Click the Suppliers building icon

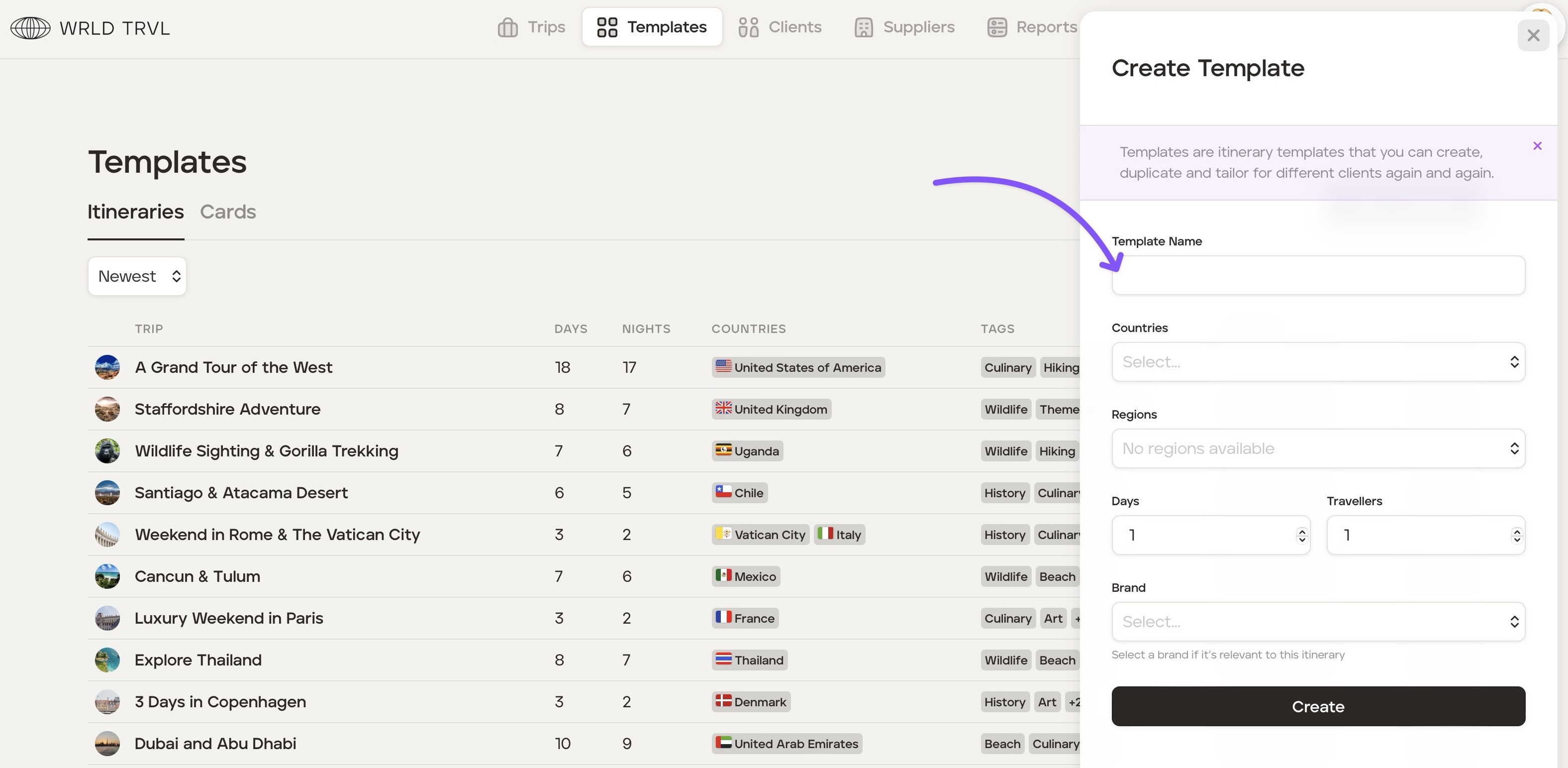click(863, 27)
